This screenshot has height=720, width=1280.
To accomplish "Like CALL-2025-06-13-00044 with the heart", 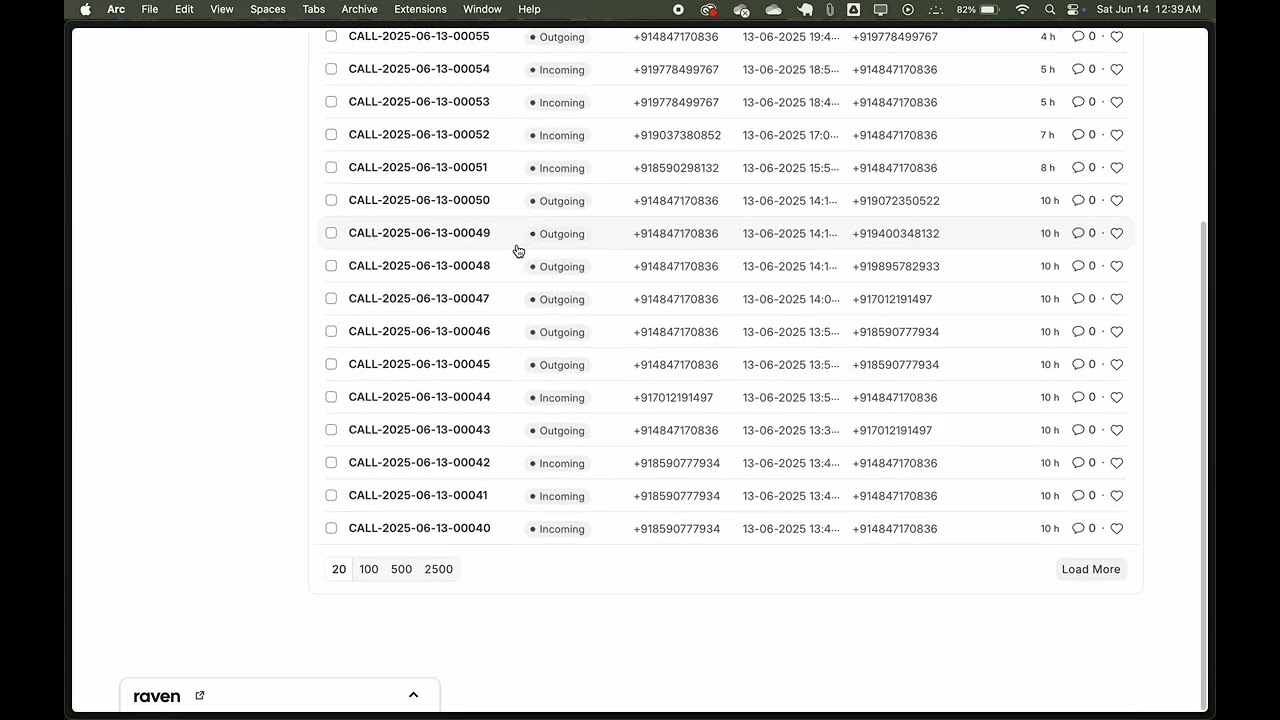I will coord(1117,397).
